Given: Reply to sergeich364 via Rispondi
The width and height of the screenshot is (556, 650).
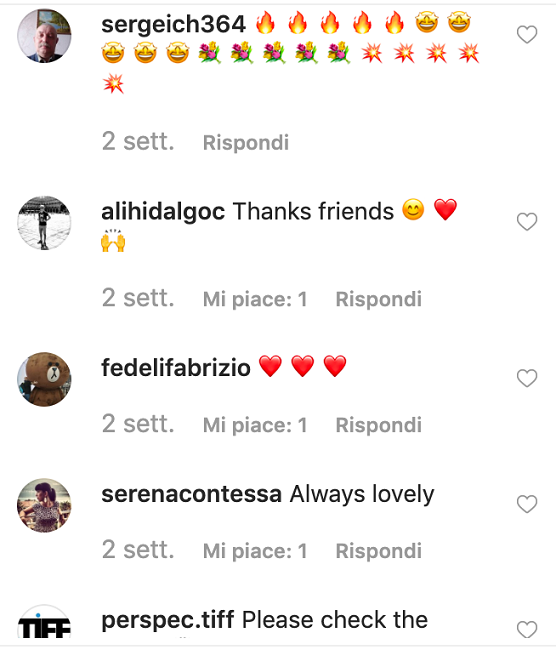Looking at the screenshot, I should (246, 143).
